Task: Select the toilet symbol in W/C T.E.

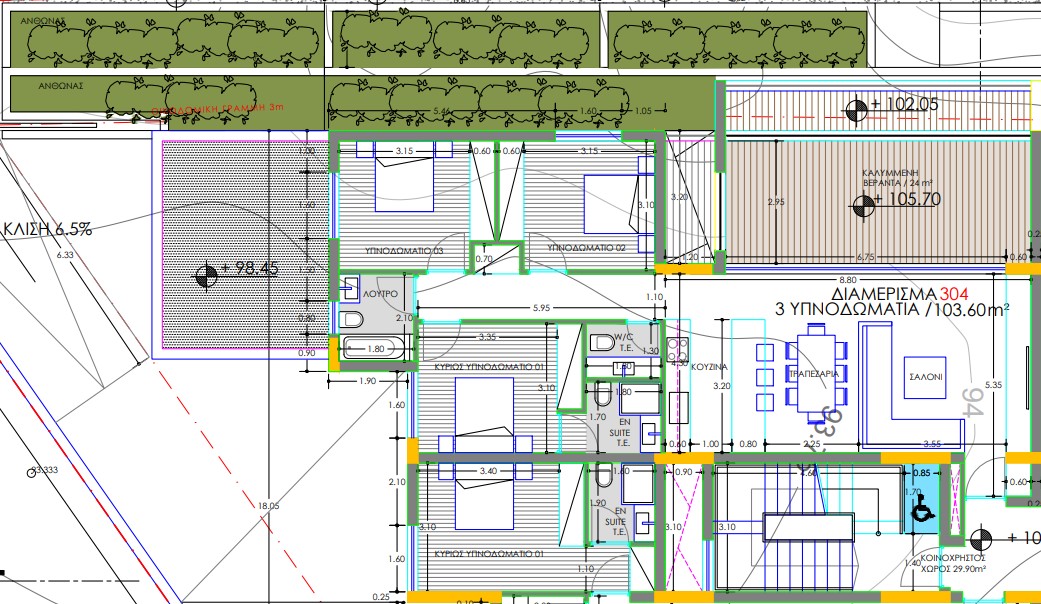Action: click(x=602, y=343)
